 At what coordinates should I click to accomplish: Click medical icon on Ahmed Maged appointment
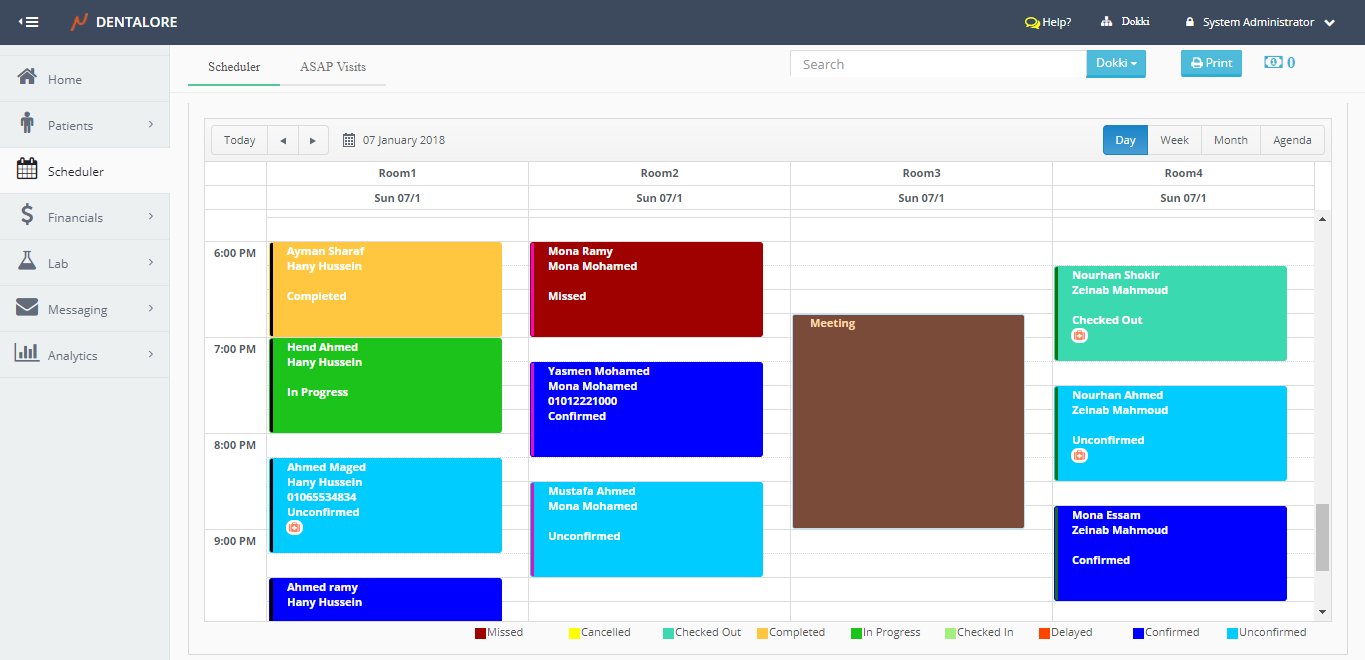pyautogui.click(x=294, y=528)
